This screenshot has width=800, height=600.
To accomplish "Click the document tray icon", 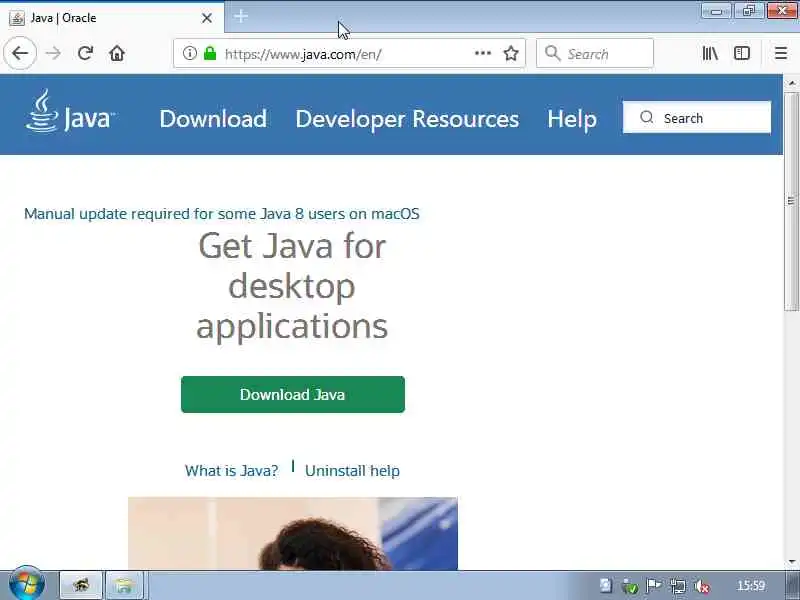I will pyautogui.click(x=606, y=585).
